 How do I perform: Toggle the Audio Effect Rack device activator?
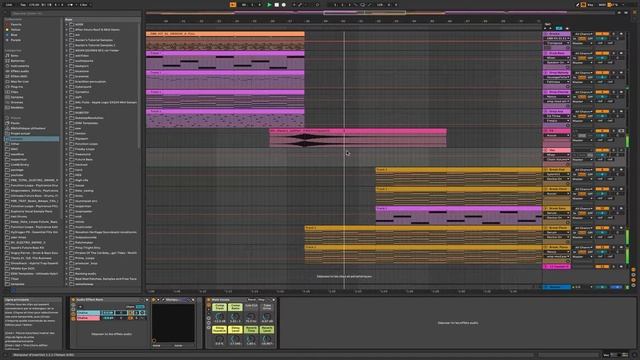[x=73, y=300]
